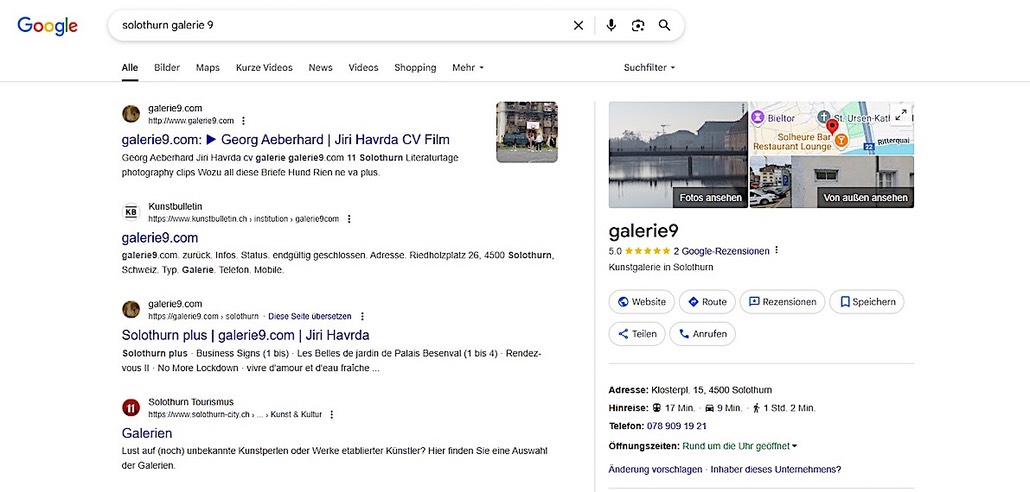This screenshot has width=1030, height=492.
Task: Click the red location pin on map
Action: [x=832, y=126]
